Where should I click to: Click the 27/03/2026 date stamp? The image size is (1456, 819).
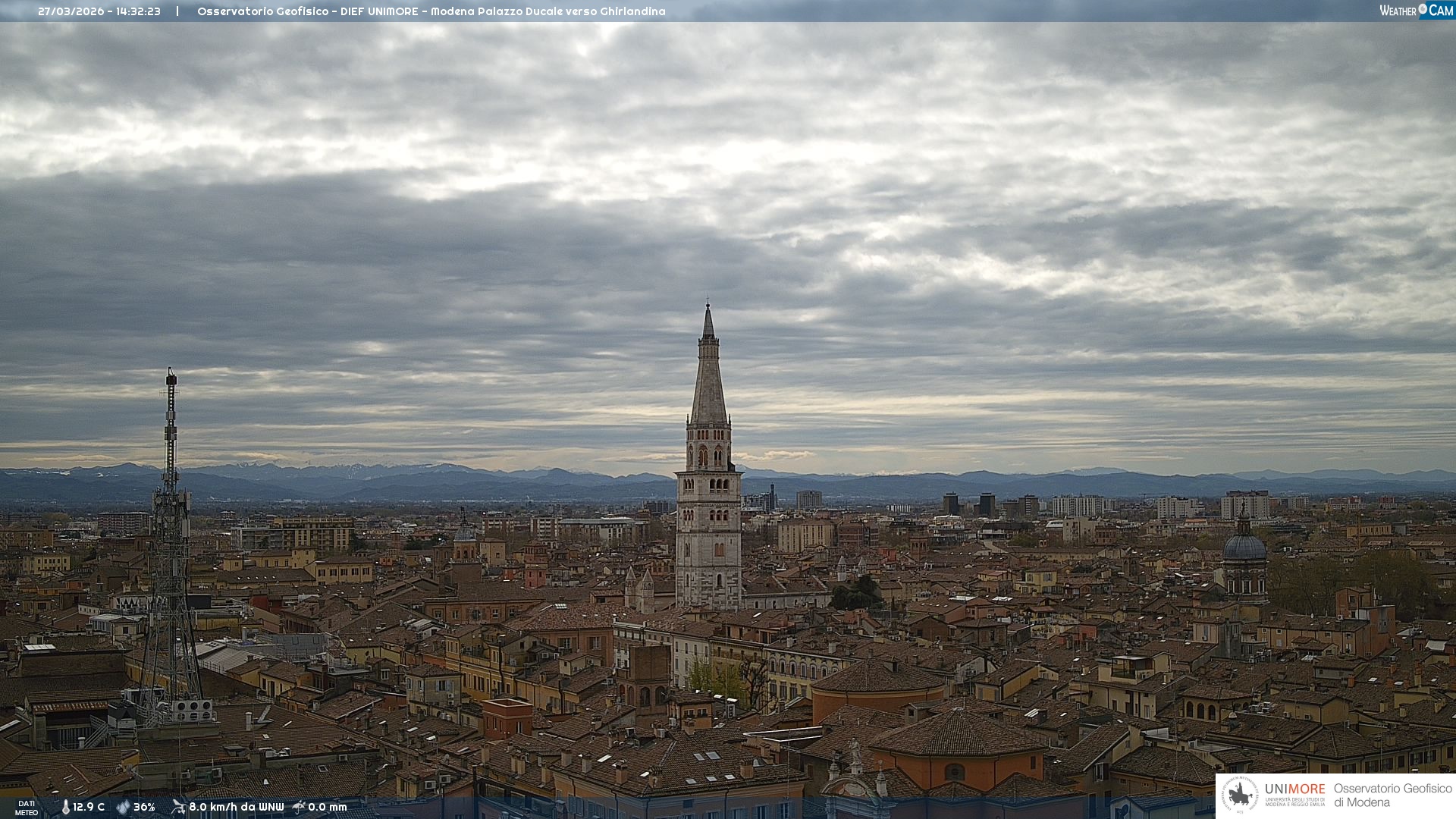click(x=73, y=11)
